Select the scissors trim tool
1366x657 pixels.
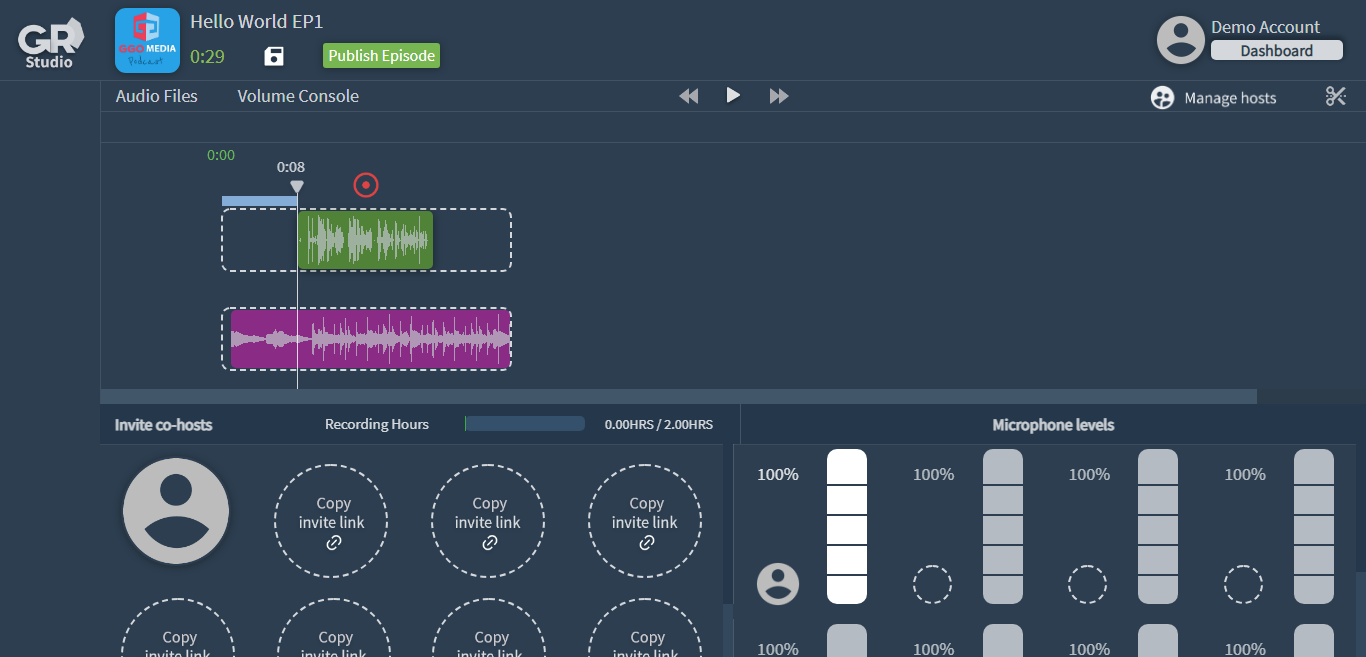(1336, 96)
